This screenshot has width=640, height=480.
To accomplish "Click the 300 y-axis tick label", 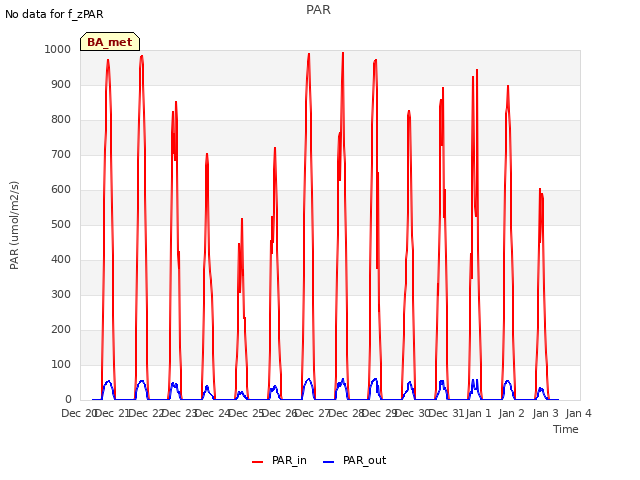I will (x=61, y=294).
